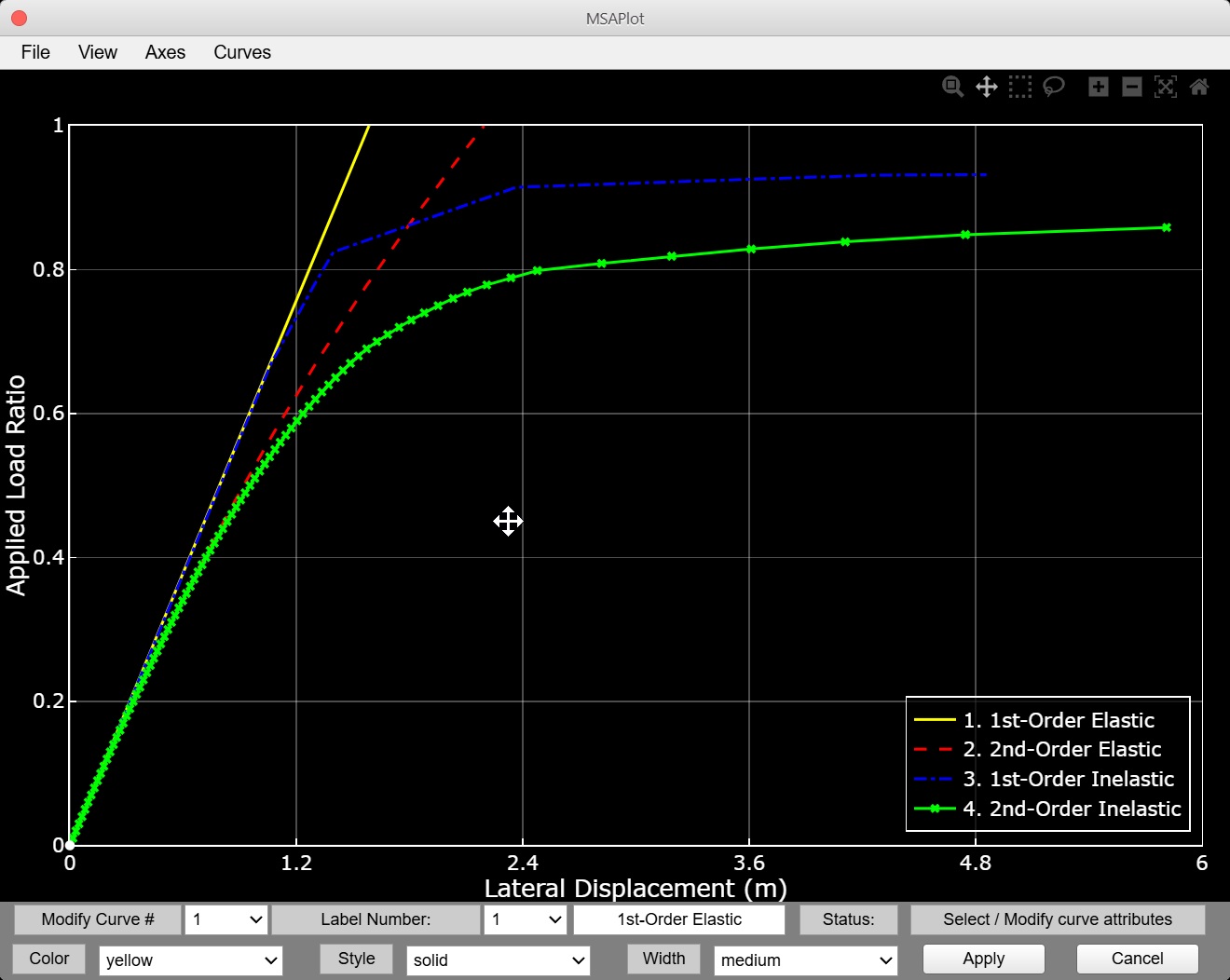Reset axes with the home icon

1199,87
